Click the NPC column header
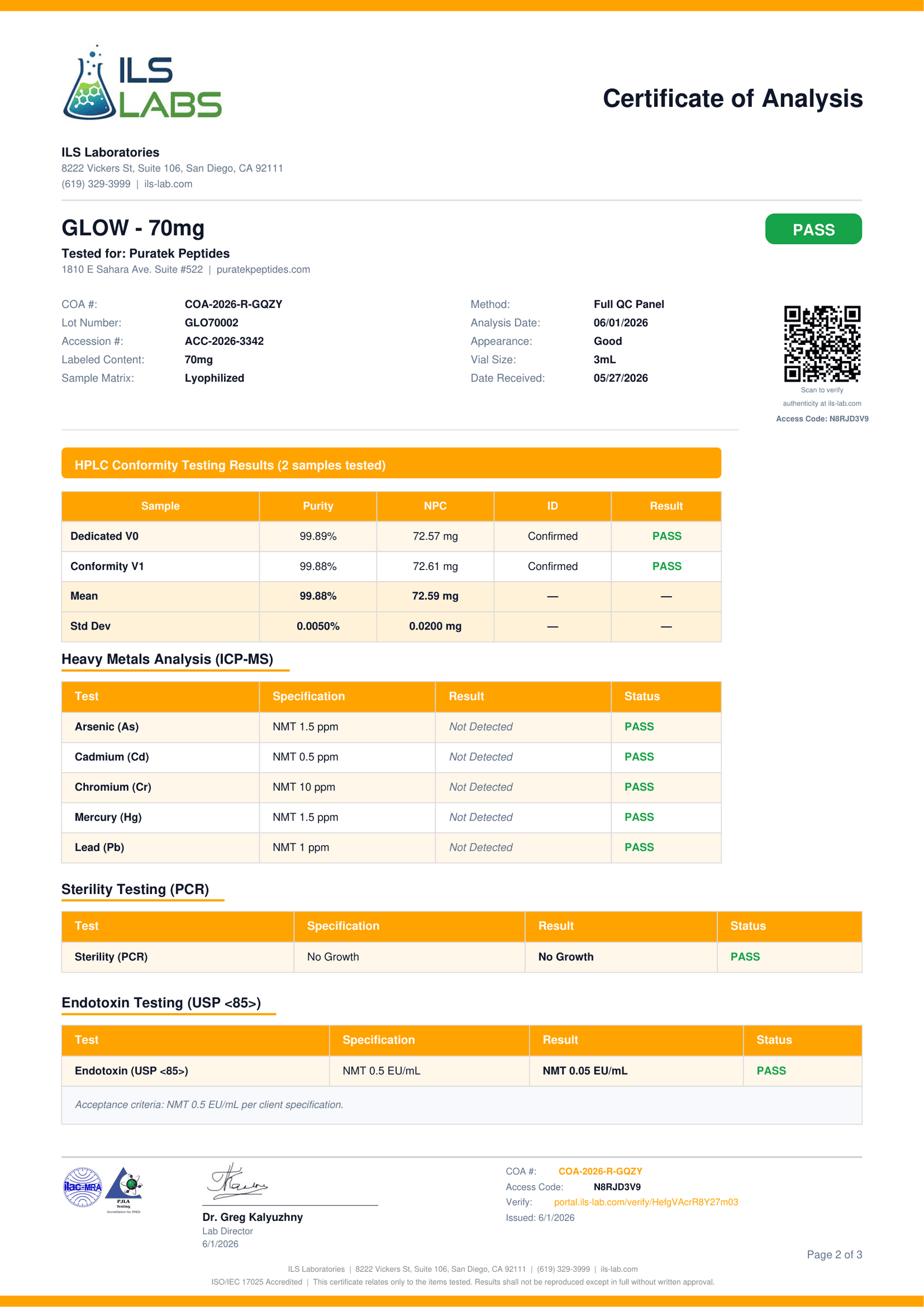Screen dimensions: 924x1307 pos(435,506)
